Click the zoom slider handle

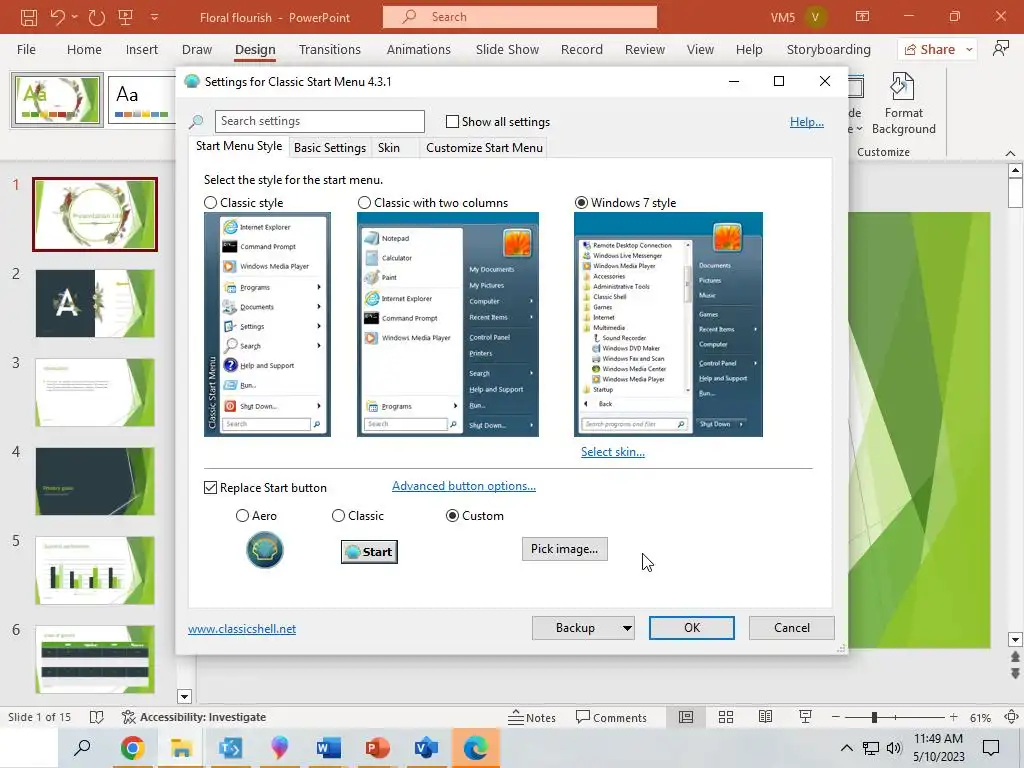pyautogui.click(x=874, y=717)
